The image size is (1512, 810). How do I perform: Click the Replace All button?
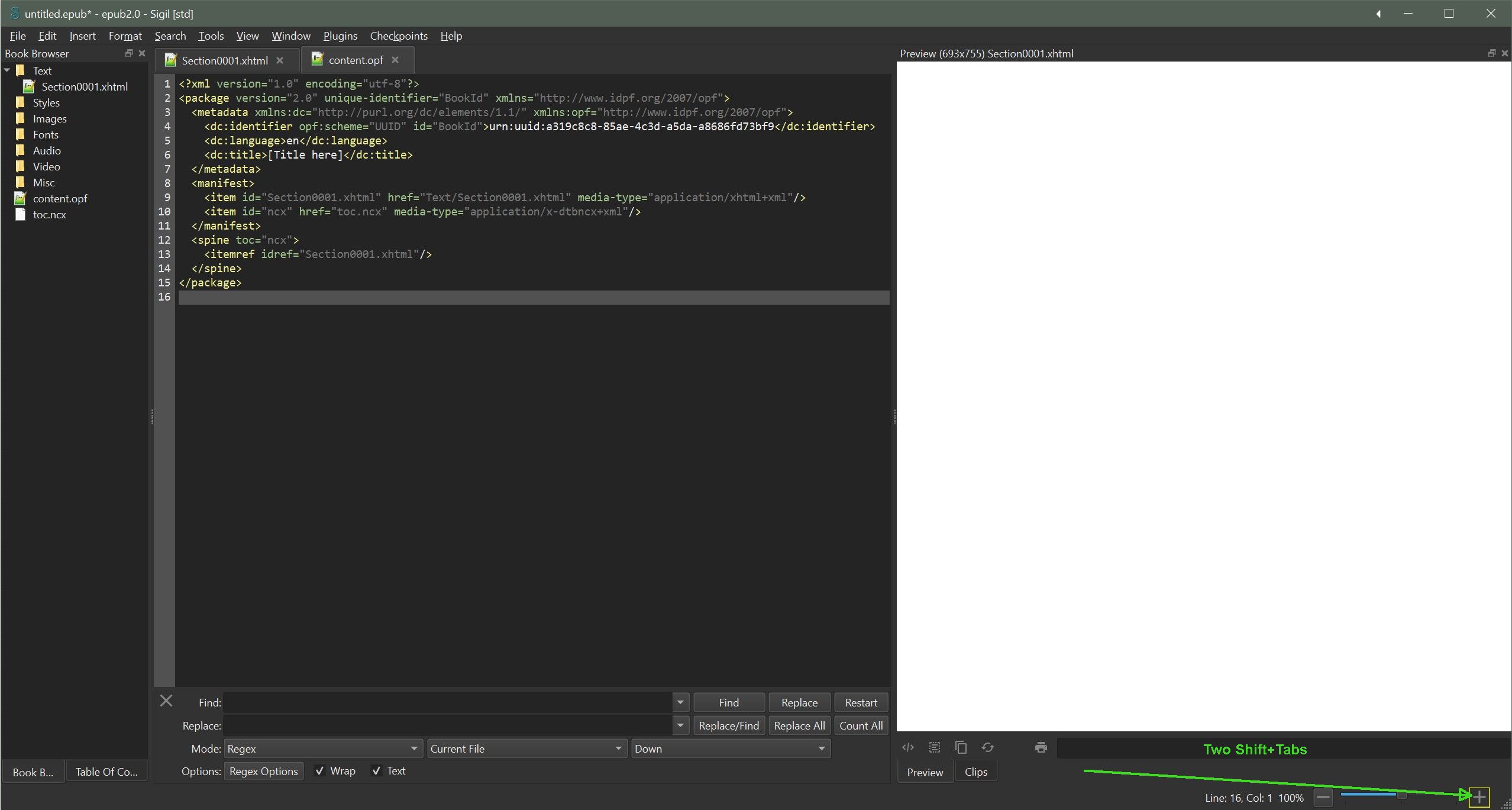pos(799,726)
